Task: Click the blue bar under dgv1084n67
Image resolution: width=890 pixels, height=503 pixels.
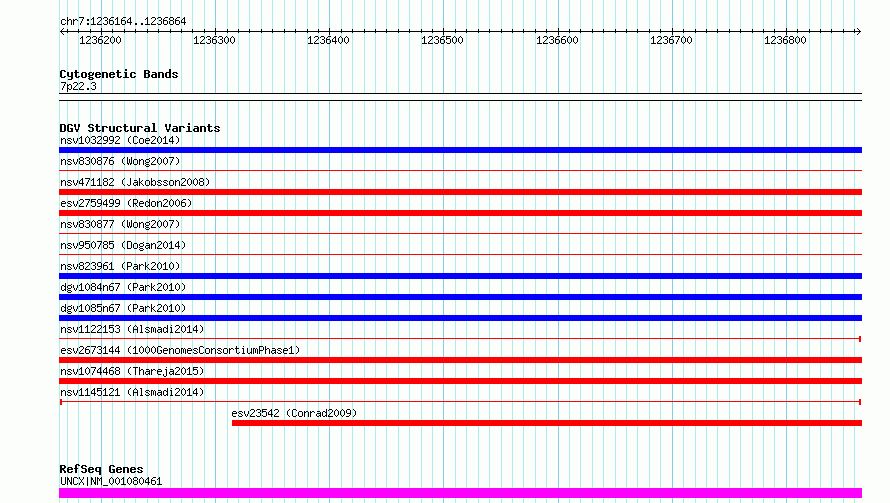Action: click(x=460, y=297)
